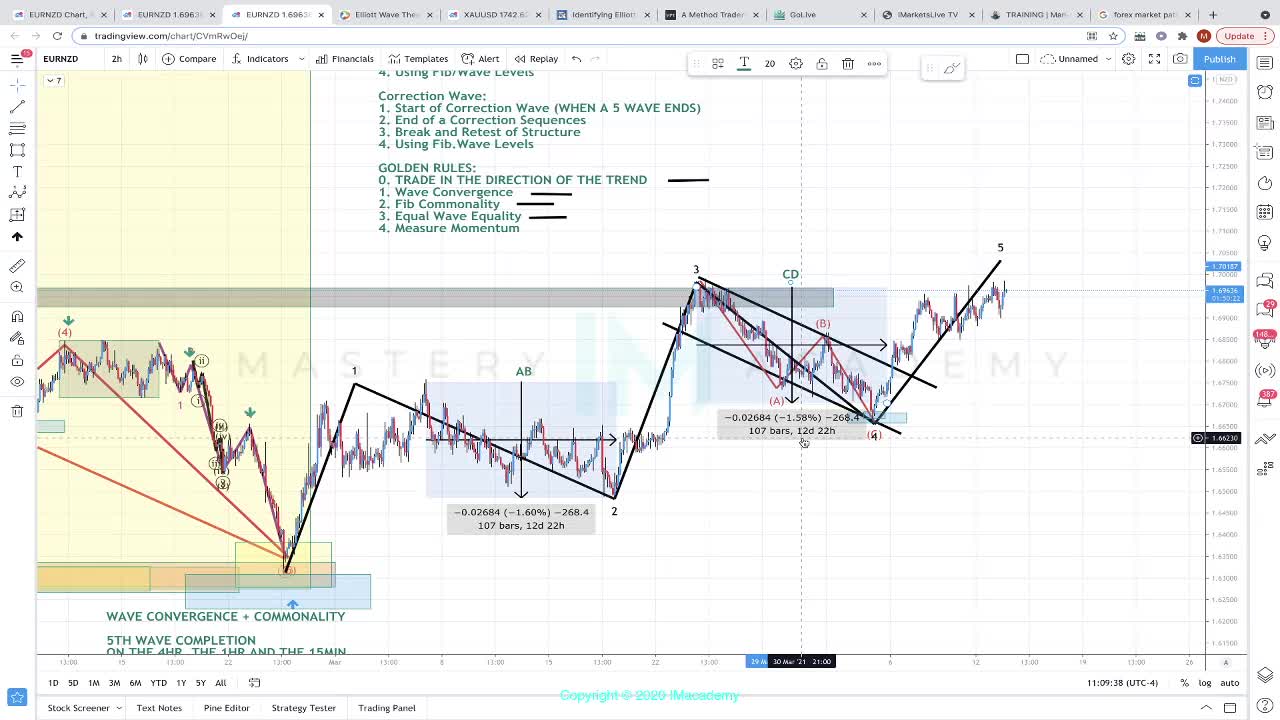Open the Financials menu

pyautogui.click(x=344, y=59)
